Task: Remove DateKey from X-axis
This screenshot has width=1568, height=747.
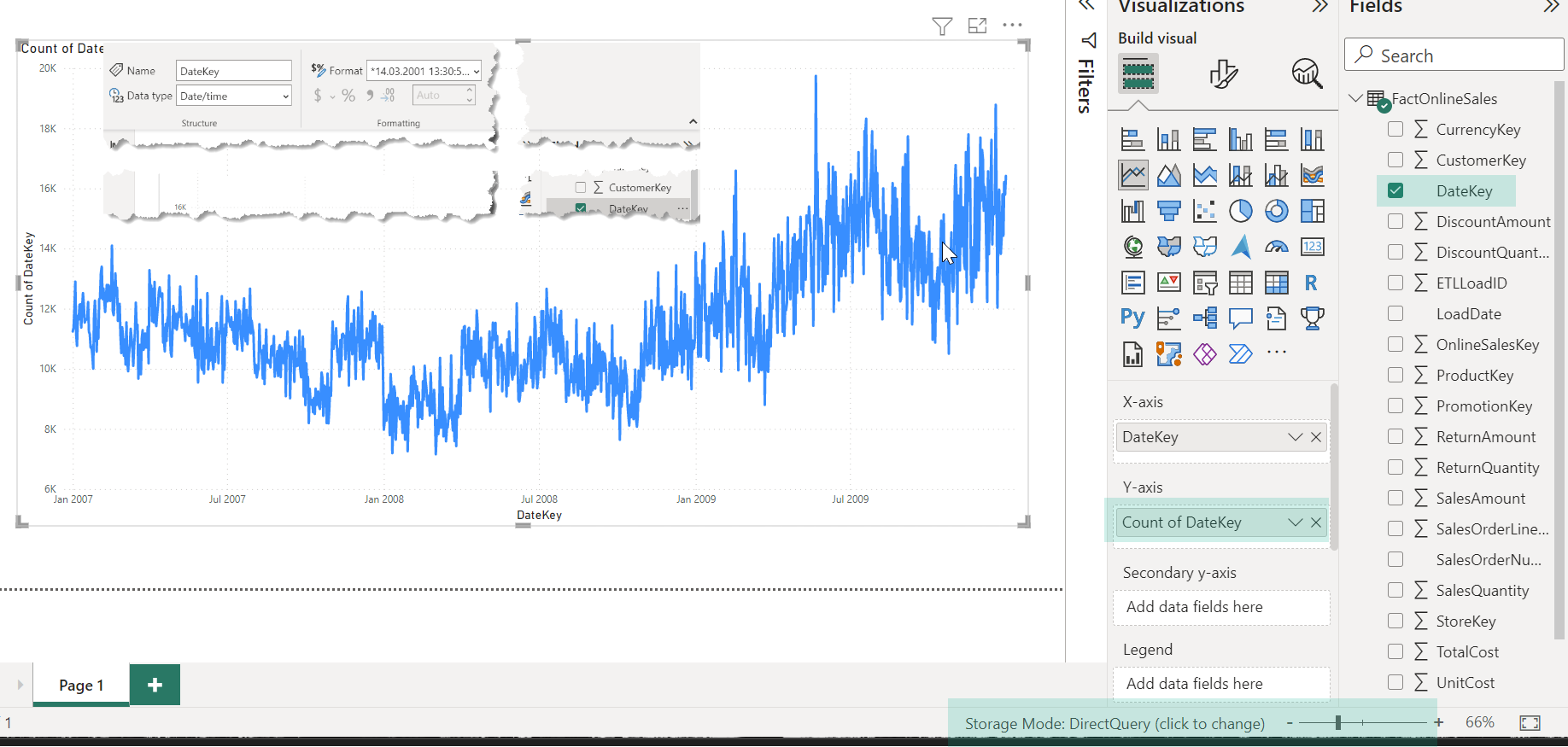Action: (x=1316, y=437)
